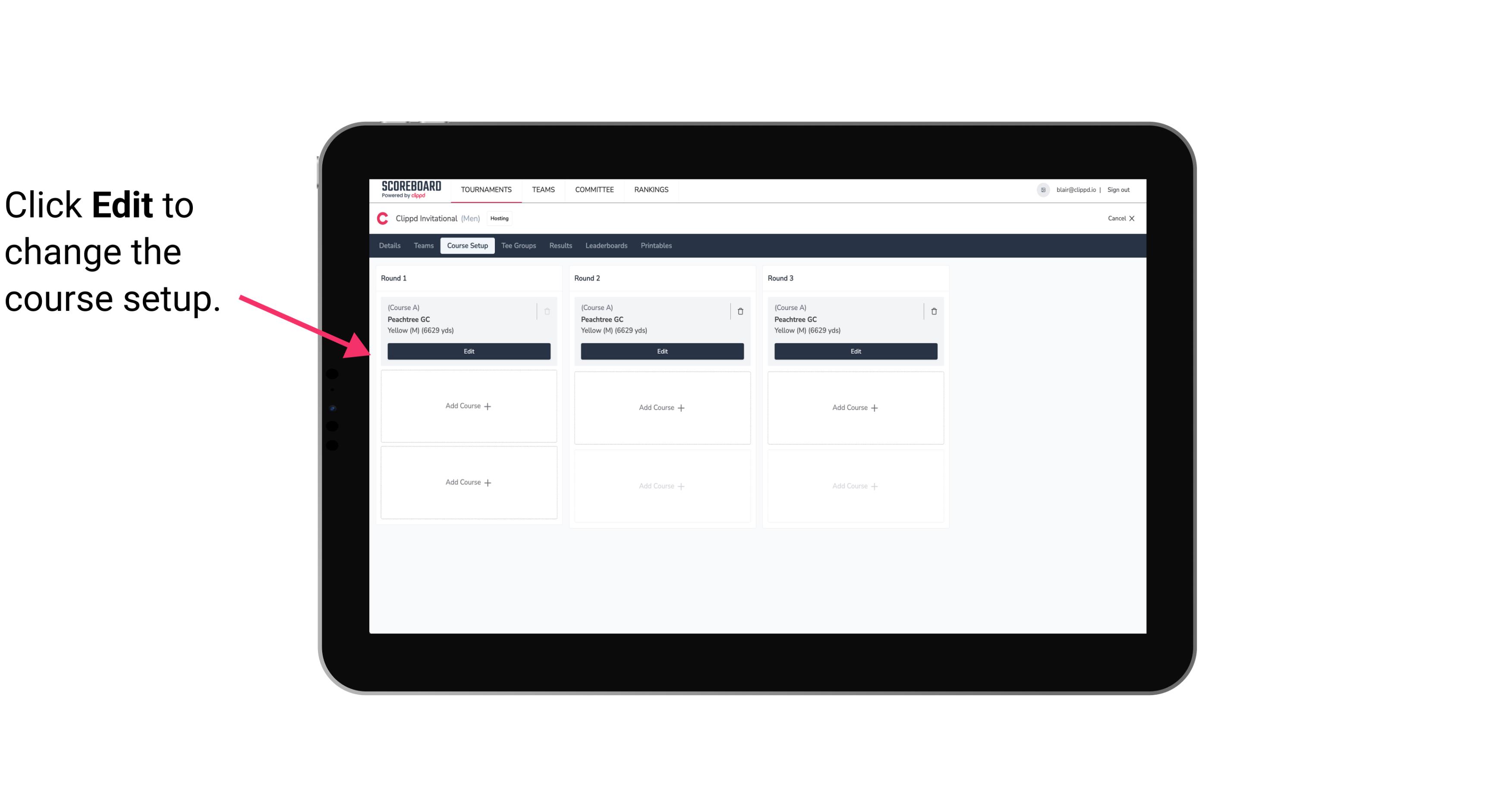Click Add Course in Round 1
The width and height of the screenshot is (1510, 812).
point(468,406)
